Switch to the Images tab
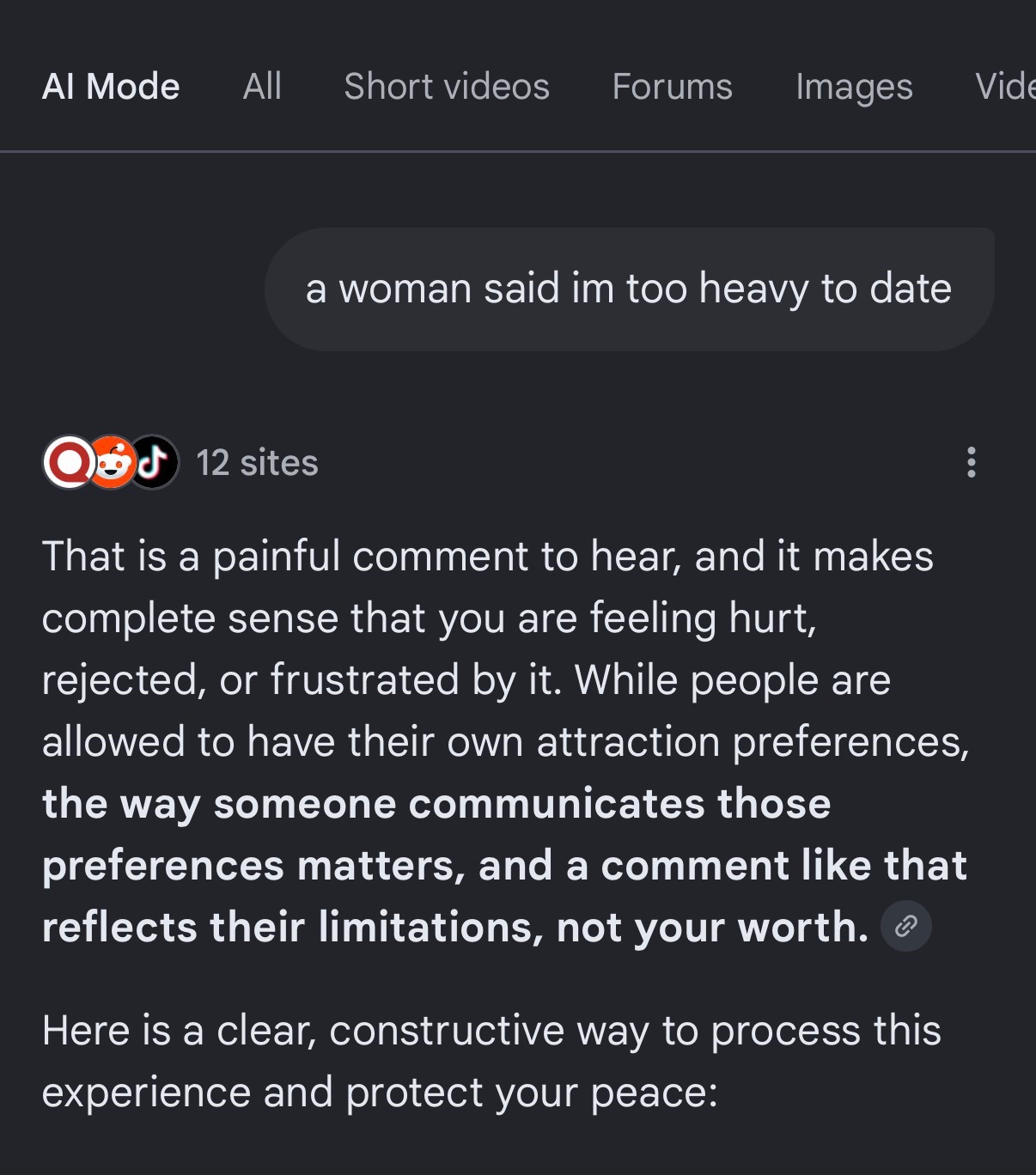 (x=854, y=87)
